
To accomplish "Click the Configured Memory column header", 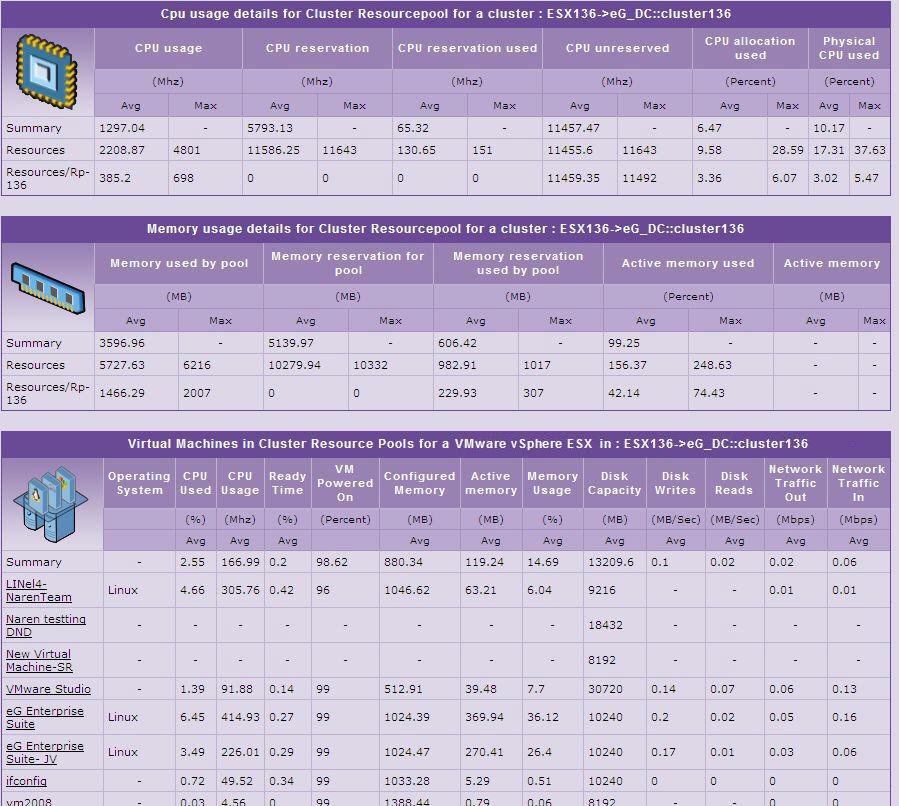I will (x=420, y=483).
